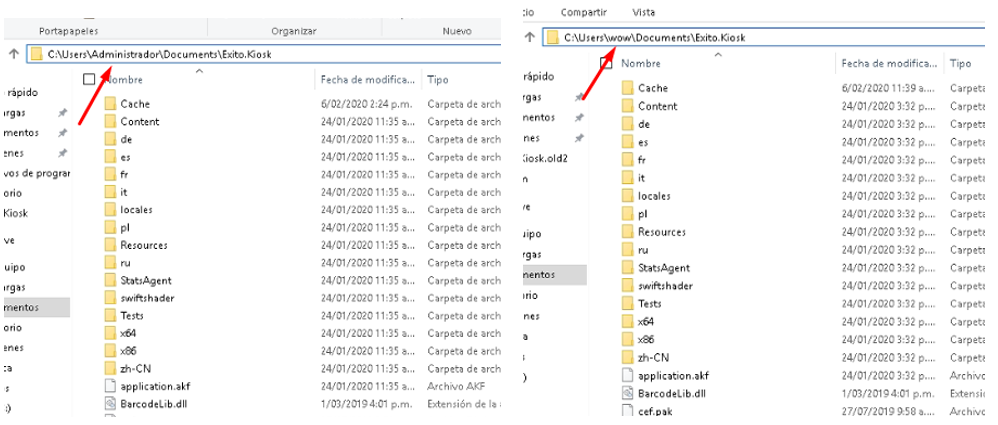Switch to the Vista ribbon tab
The width and height of the screenshot is (998, 425).
click(644, 11)
